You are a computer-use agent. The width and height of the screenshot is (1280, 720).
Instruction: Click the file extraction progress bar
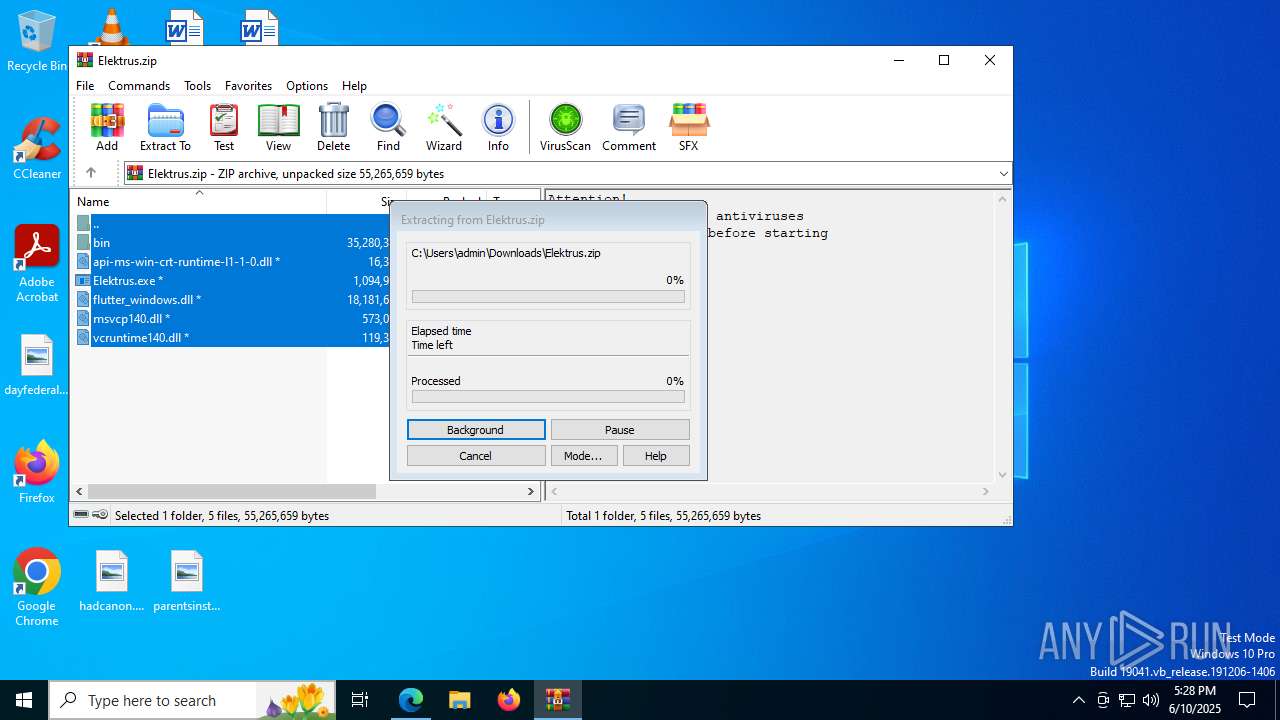(548, 297)
